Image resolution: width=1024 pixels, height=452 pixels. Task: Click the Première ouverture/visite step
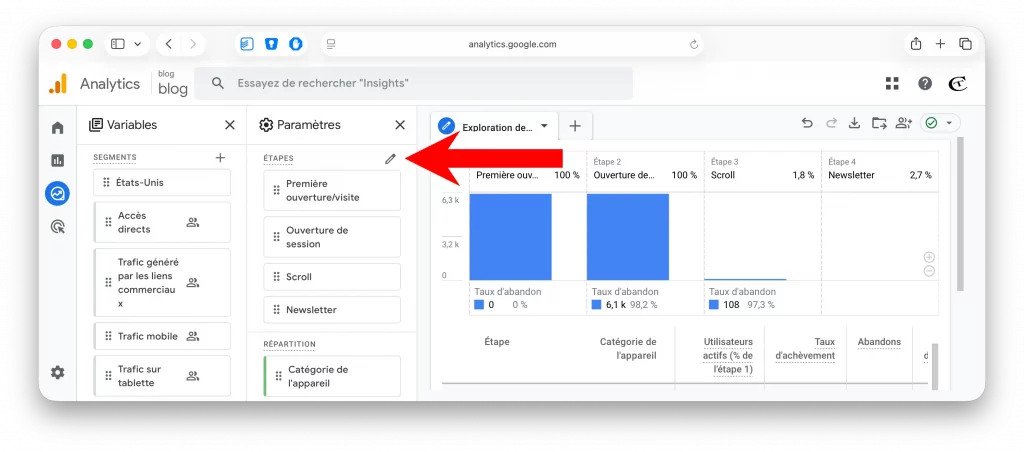click(x=332, y=190)
